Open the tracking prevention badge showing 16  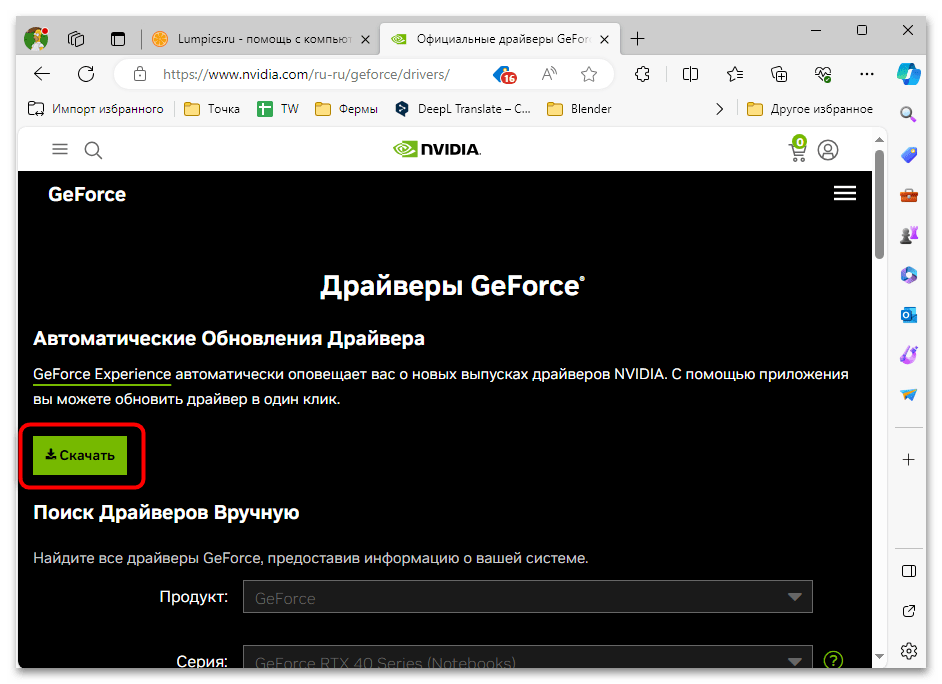pyautogui.click(x=505, y=74)
